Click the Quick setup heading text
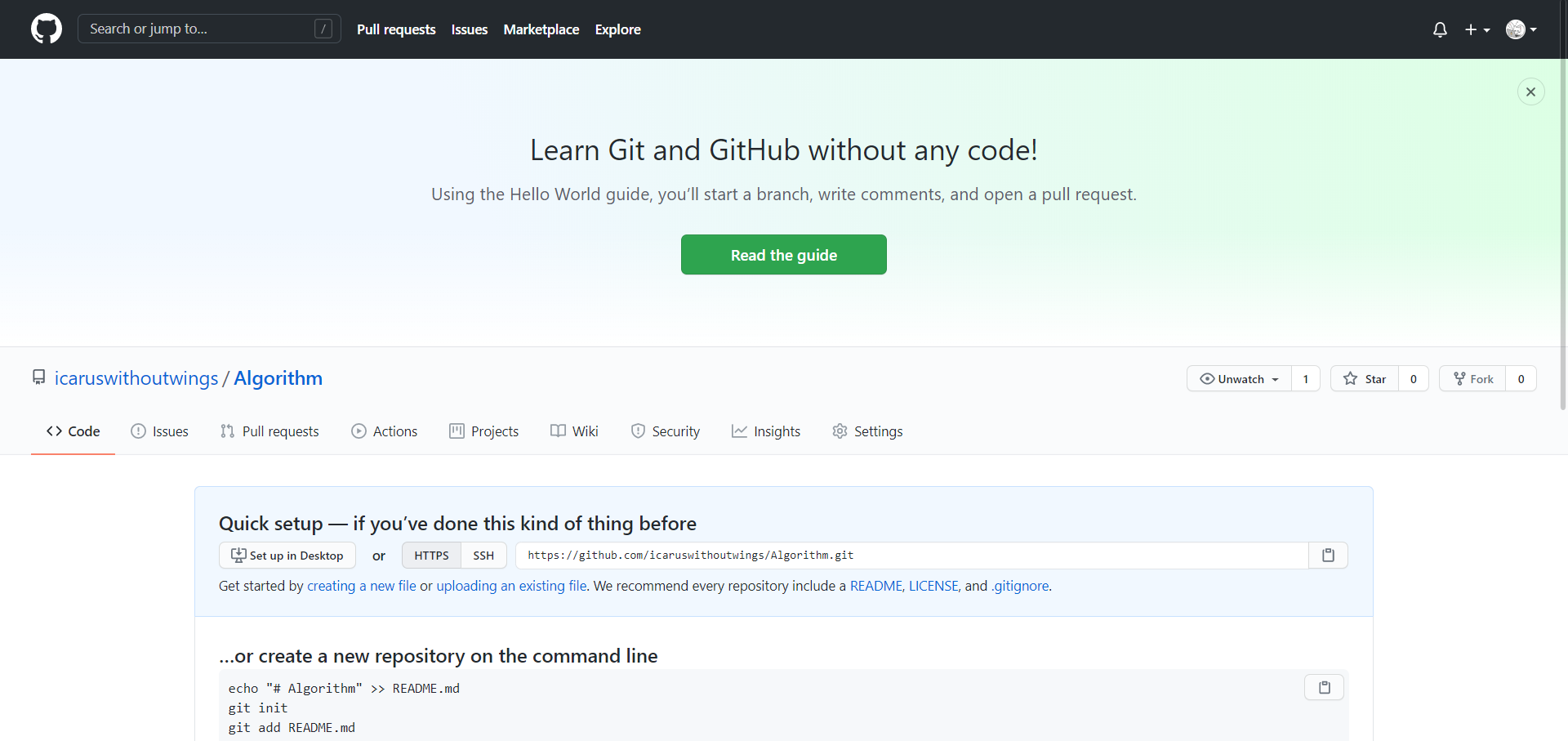1568x741 pixels. click(x=457, y=524)
